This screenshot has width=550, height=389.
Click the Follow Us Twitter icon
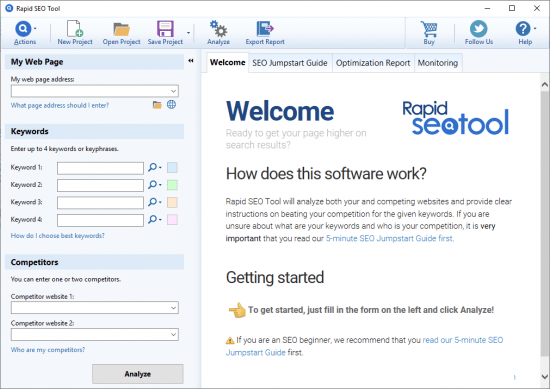click(478, 29)
